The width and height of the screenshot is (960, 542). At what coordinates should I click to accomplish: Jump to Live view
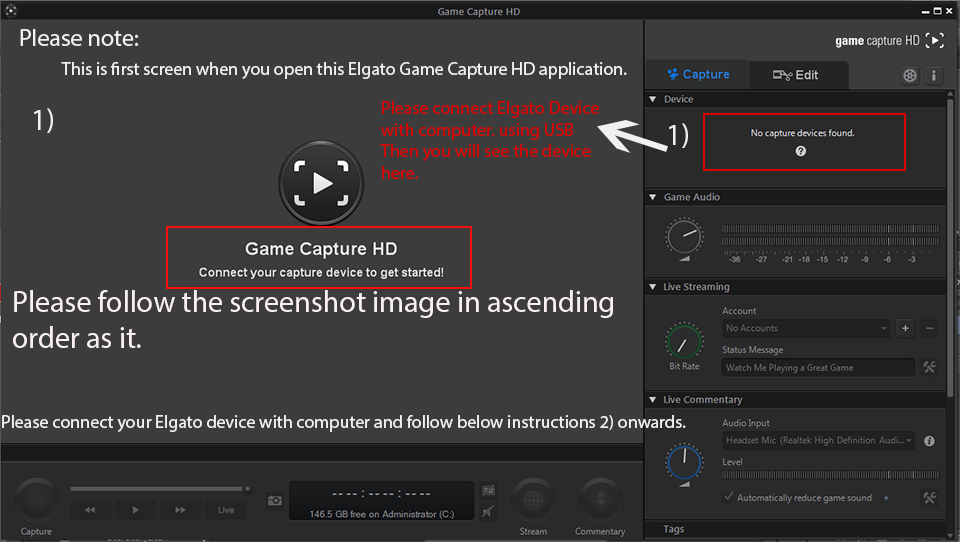coord(226,510)
